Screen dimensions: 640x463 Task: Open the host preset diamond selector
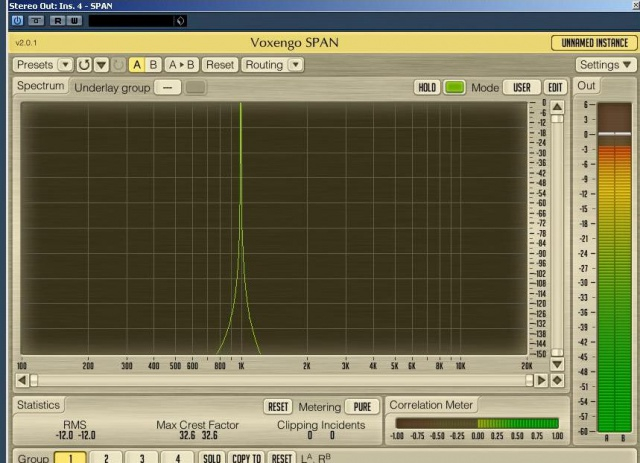coord(180,21)
